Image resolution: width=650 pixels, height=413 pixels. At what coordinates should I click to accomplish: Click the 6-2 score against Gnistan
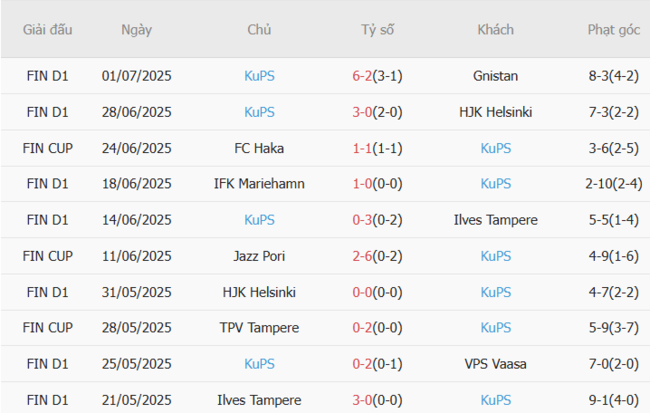pyautogui.click(x=364, y=76)
